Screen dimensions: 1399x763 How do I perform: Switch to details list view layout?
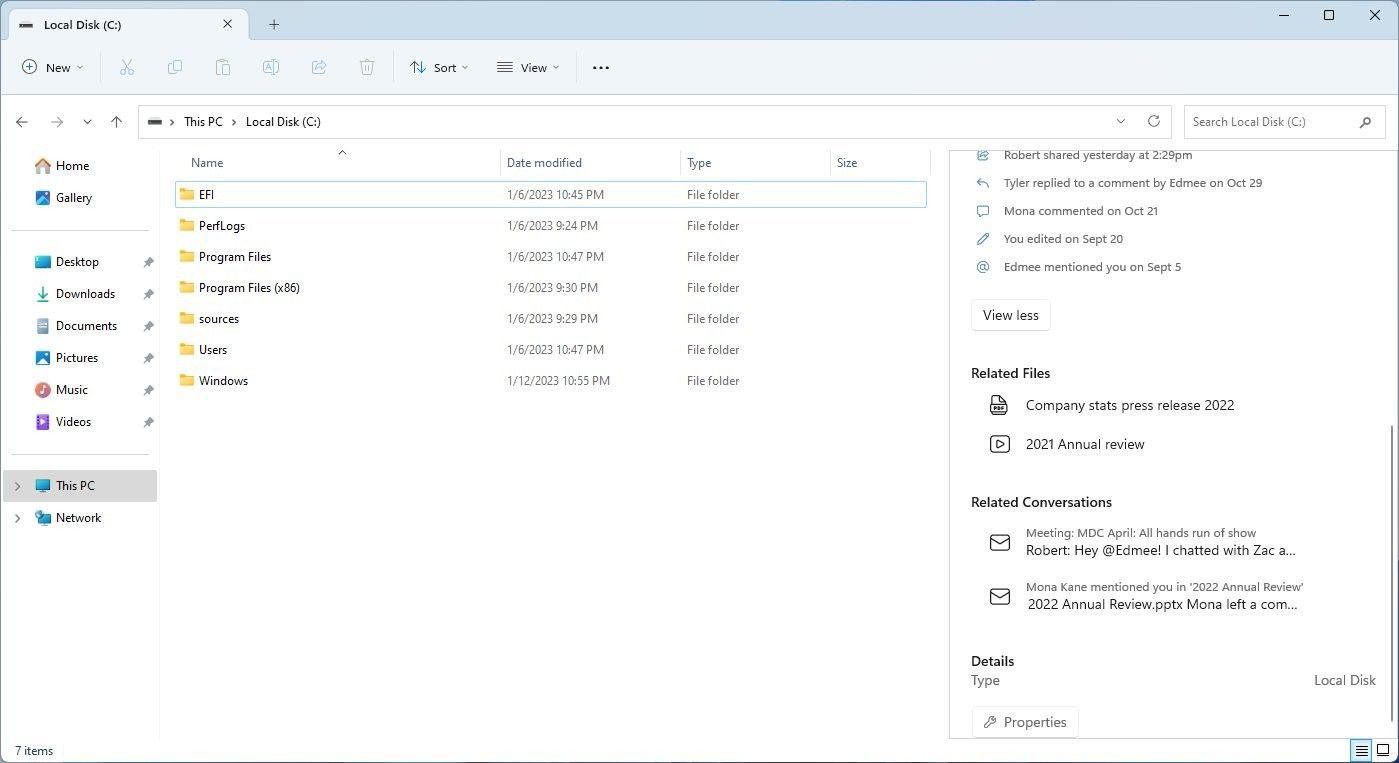coord(1361,750)
